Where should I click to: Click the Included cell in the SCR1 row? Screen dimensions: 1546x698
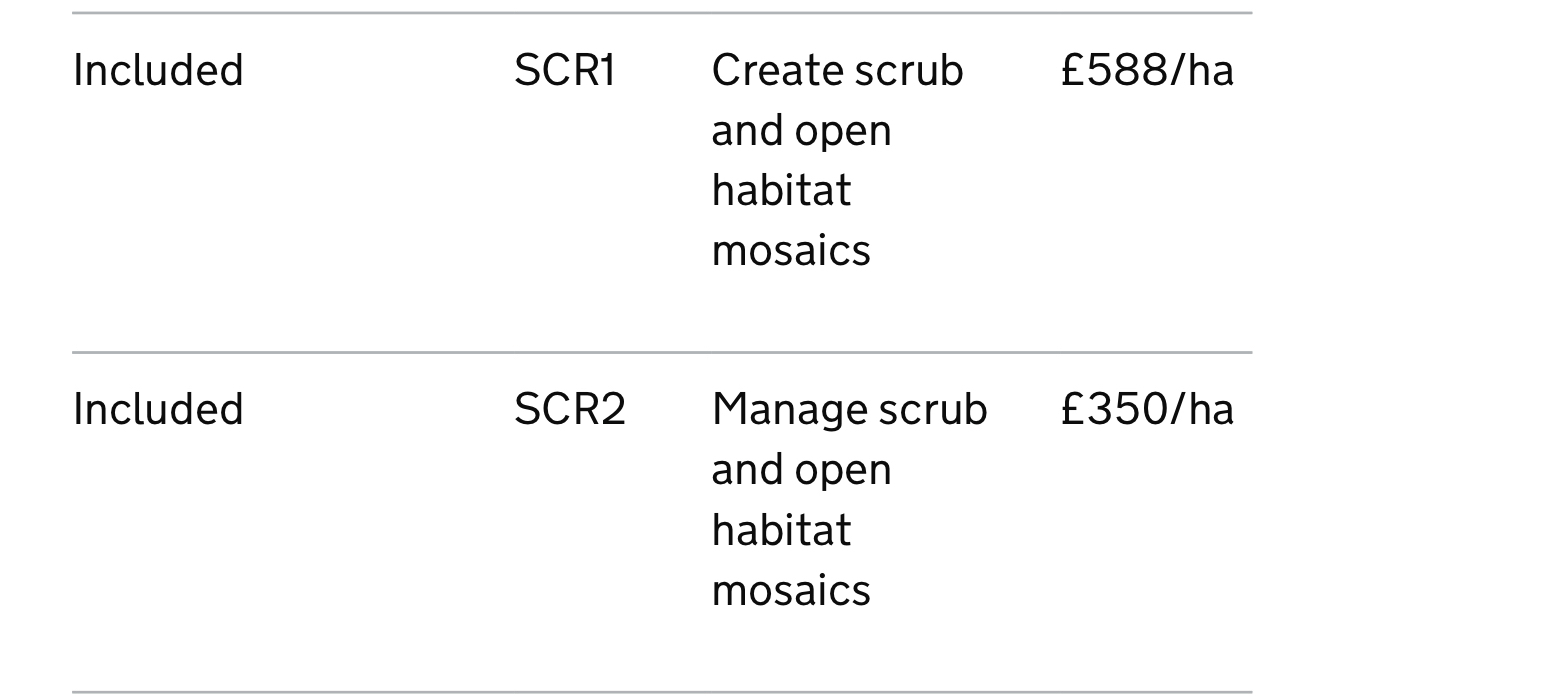pyautogui.click(x=158, y=71)
